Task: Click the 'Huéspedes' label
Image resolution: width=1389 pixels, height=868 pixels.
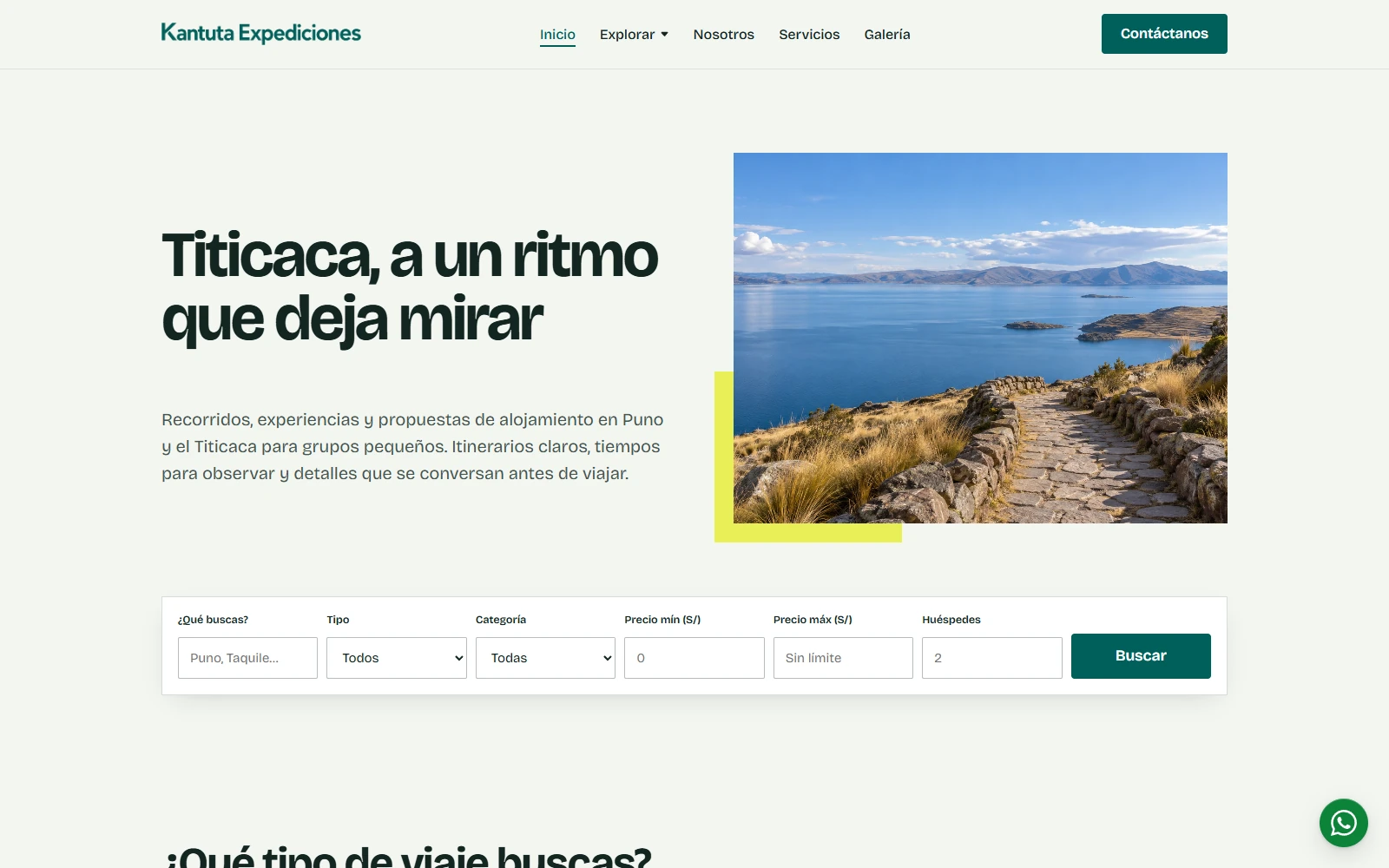Action: (x=951, y=620)
